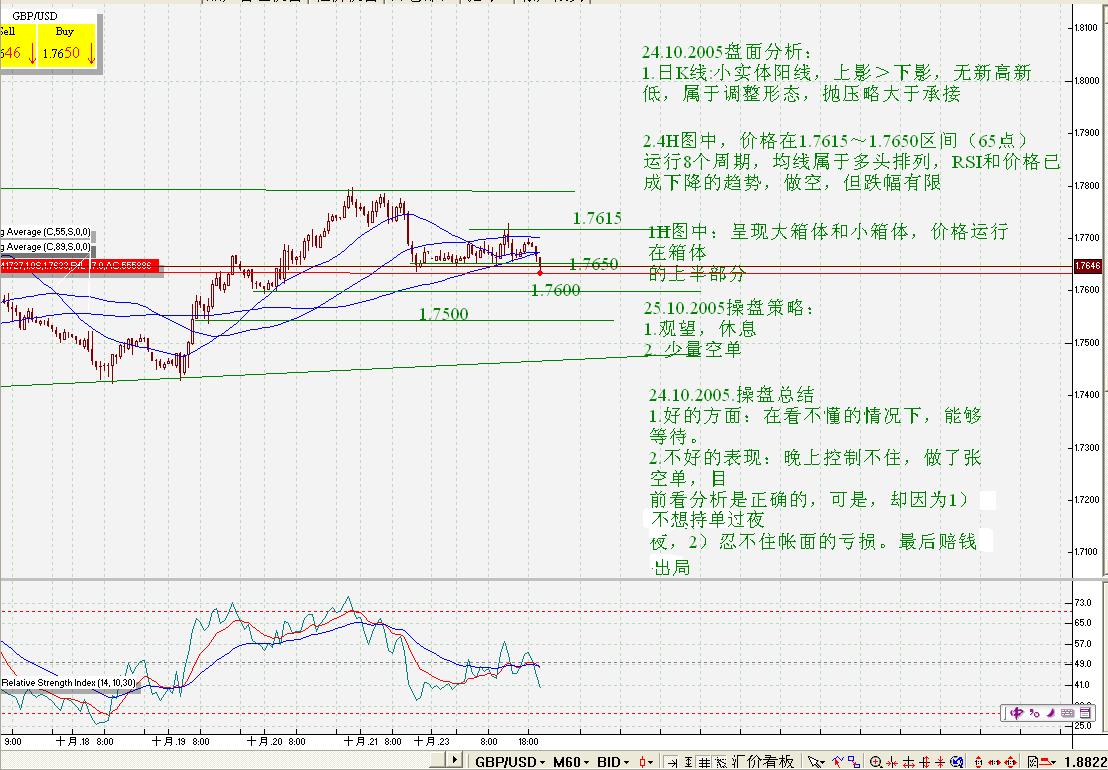Open the GBP/USD symbol dropdown in bottom toolbar
This screenshot has height=770, width=1108.
click(x=510, y=762)
